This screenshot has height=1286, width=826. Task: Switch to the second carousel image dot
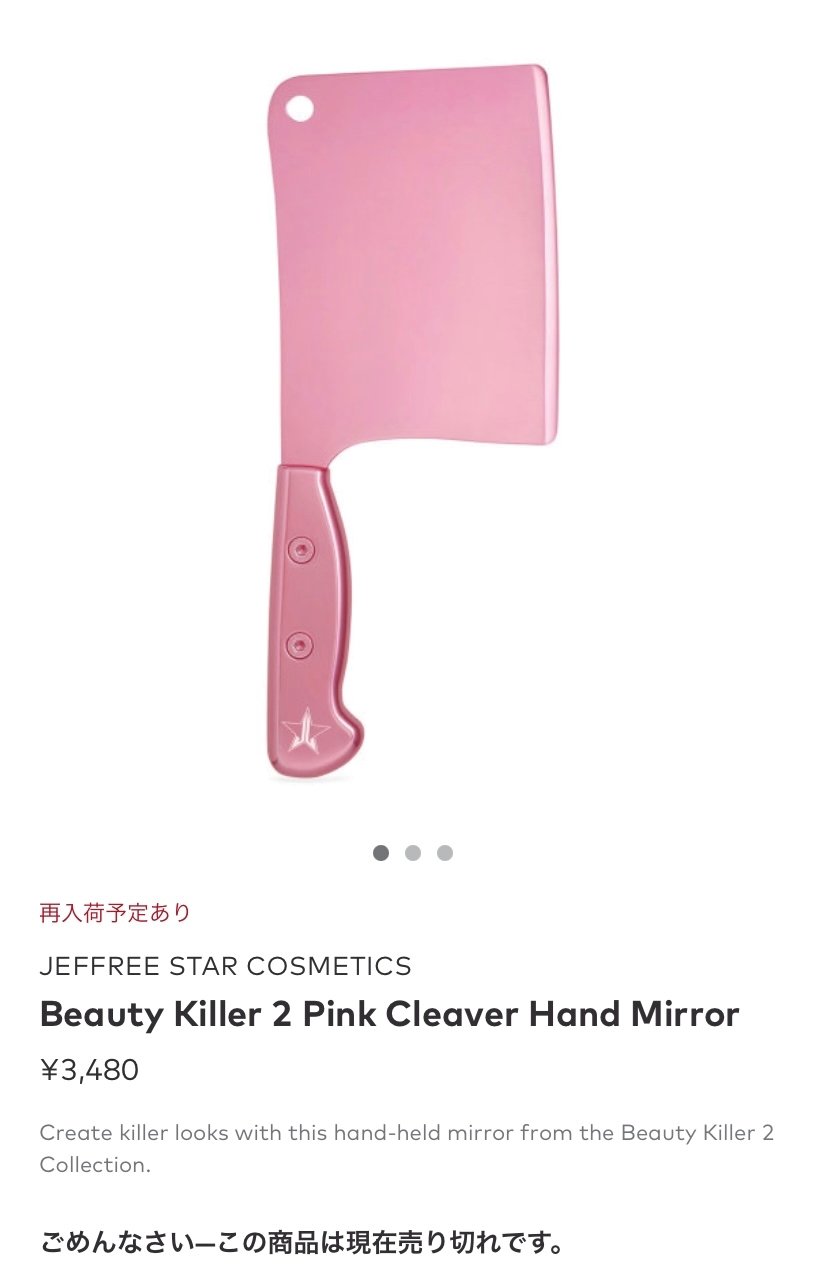pyautogui.click(x=413, y=853)
